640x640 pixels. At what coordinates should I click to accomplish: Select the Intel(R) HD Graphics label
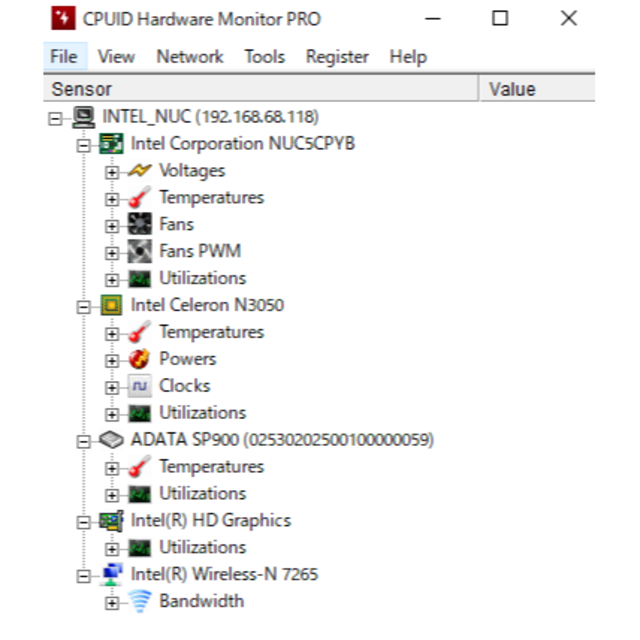coord(211,521)
